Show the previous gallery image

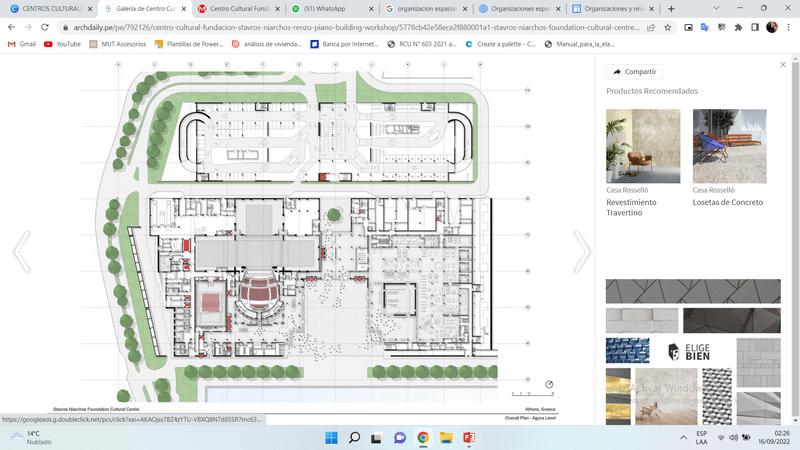22,252
